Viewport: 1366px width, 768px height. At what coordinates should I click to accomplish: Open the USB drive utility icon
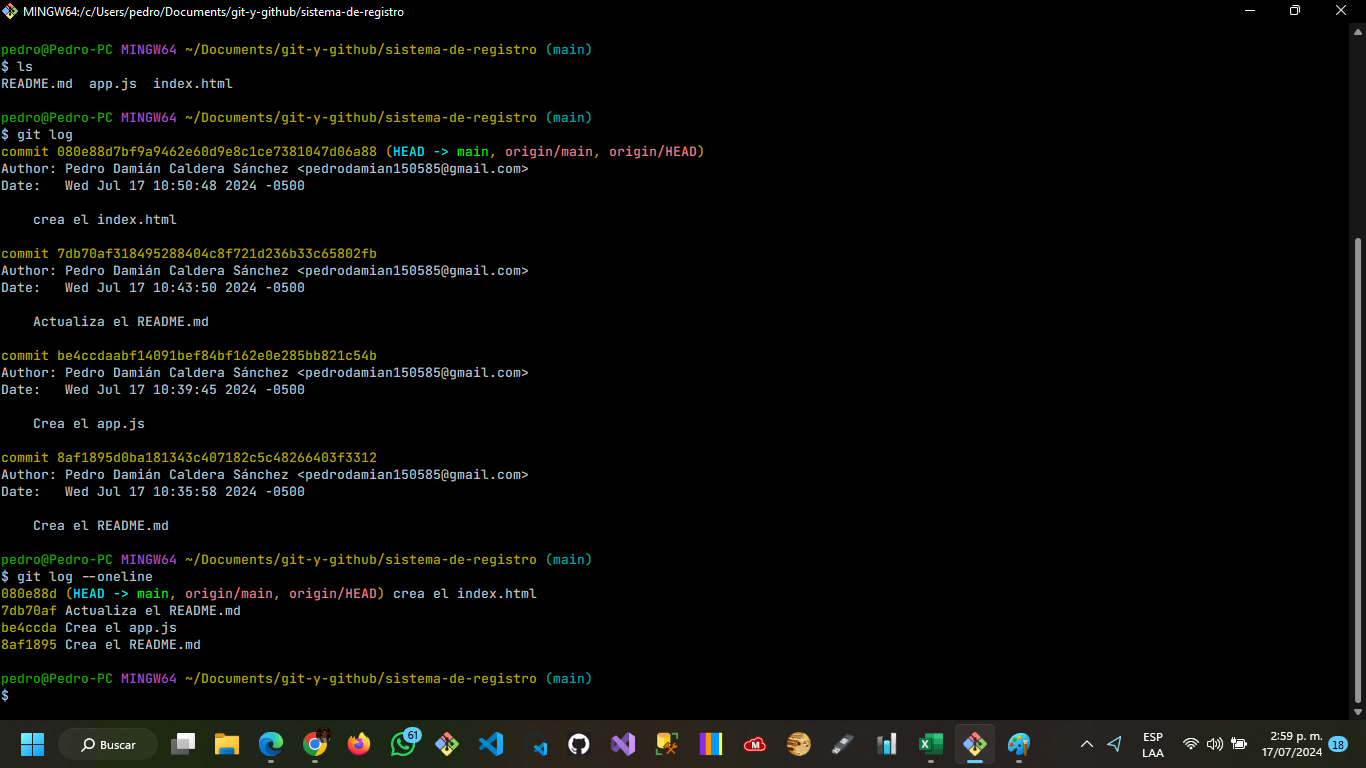tap(843, 744)
